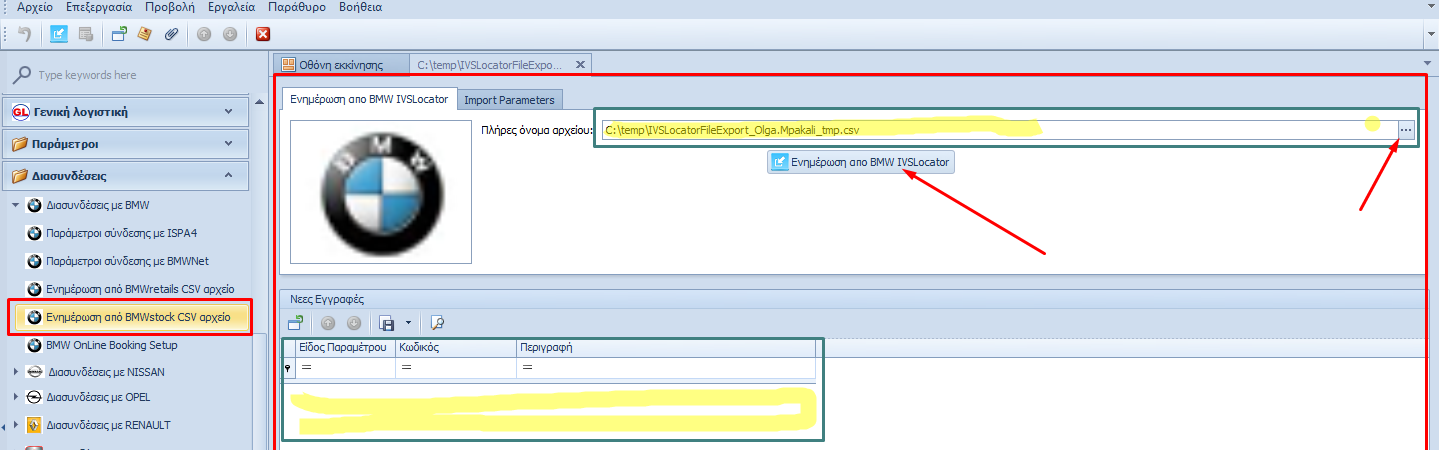Open the dropdown arrow beside the save icon
The width and height of the screenshot is (1439, 450).
click(409, 323)
